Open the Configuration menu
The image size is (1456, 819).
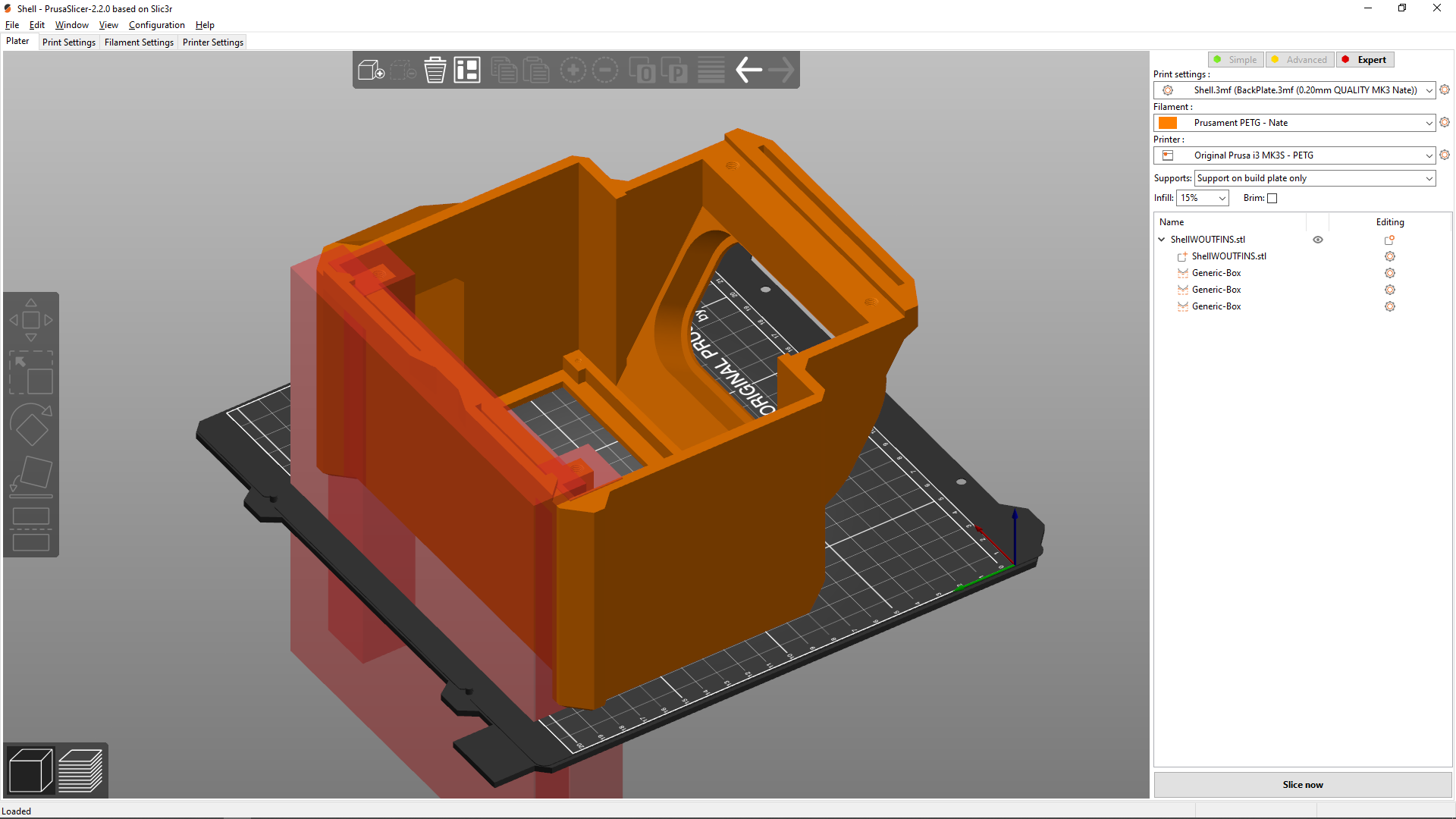tap(156, 25)
